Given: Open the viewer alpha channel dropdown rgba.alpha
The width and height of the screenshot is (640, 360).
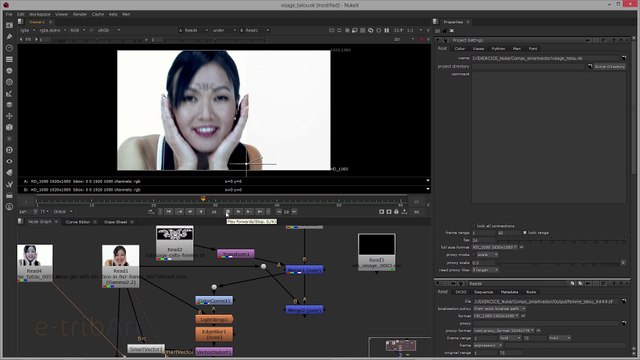Looking at the screenshot, I should pyautogui.click(x=53, y=30).
